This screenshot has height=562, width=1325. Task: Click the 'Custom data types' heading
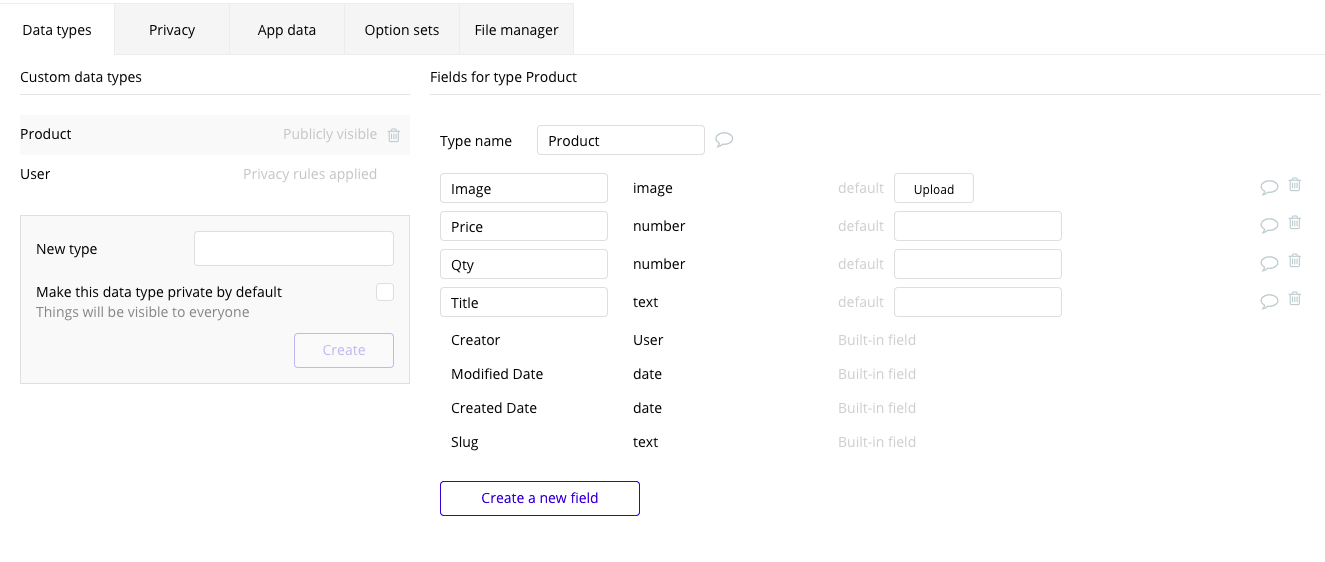(81, 77)
